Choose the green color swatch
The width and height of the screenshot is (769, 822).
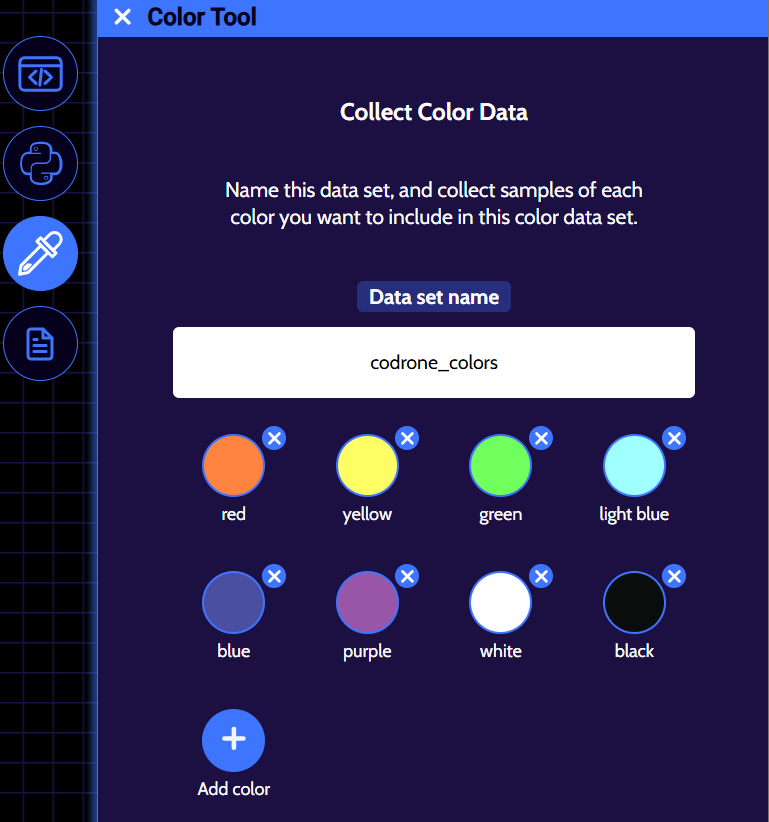coord(500,466)
